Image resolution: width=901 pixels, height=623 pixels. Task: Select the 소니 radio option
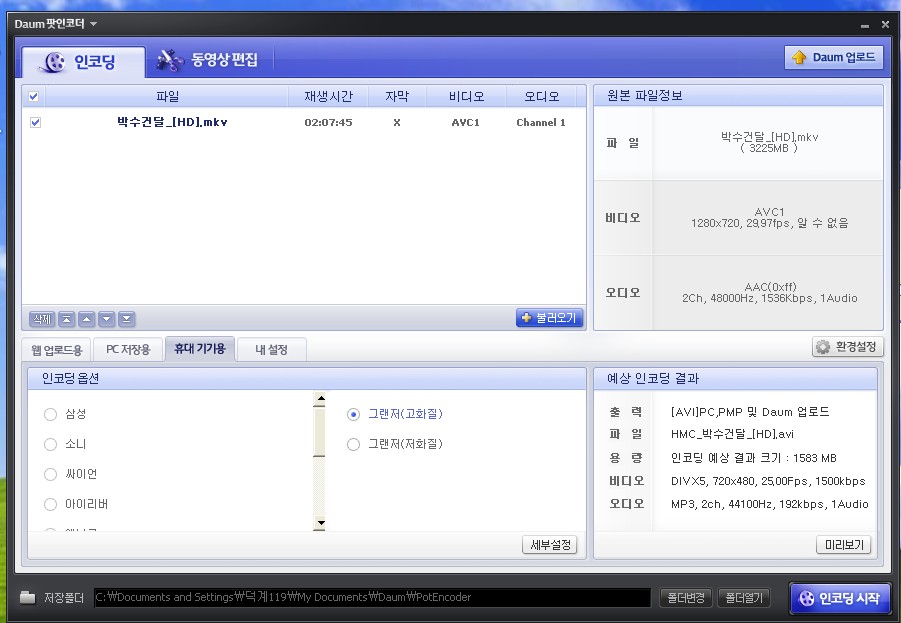coord(51,444)
